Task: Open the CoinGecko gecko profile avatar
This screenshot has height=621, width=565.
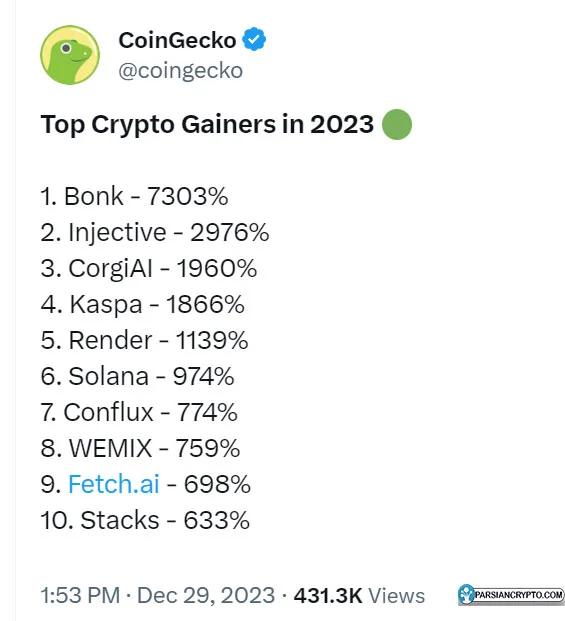Action: tap(70, 55)
